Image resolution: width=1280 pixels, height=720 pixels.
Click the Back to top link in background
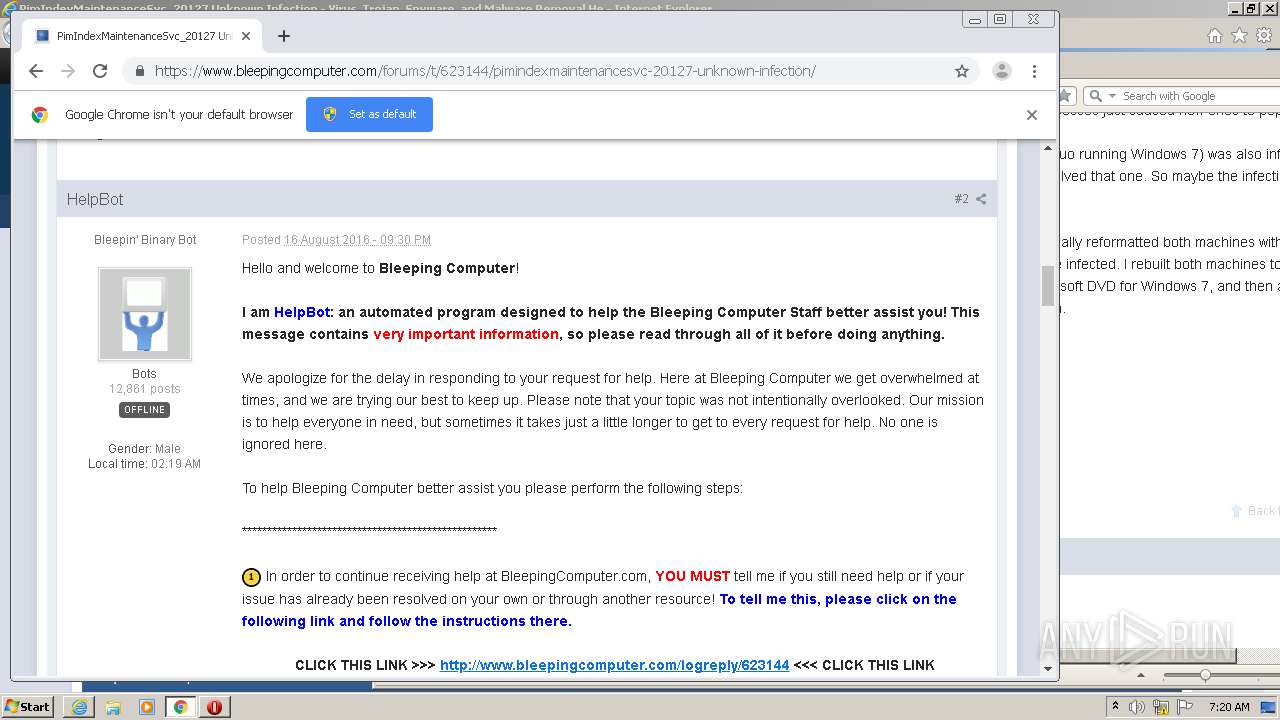(x=1254, y=511)
